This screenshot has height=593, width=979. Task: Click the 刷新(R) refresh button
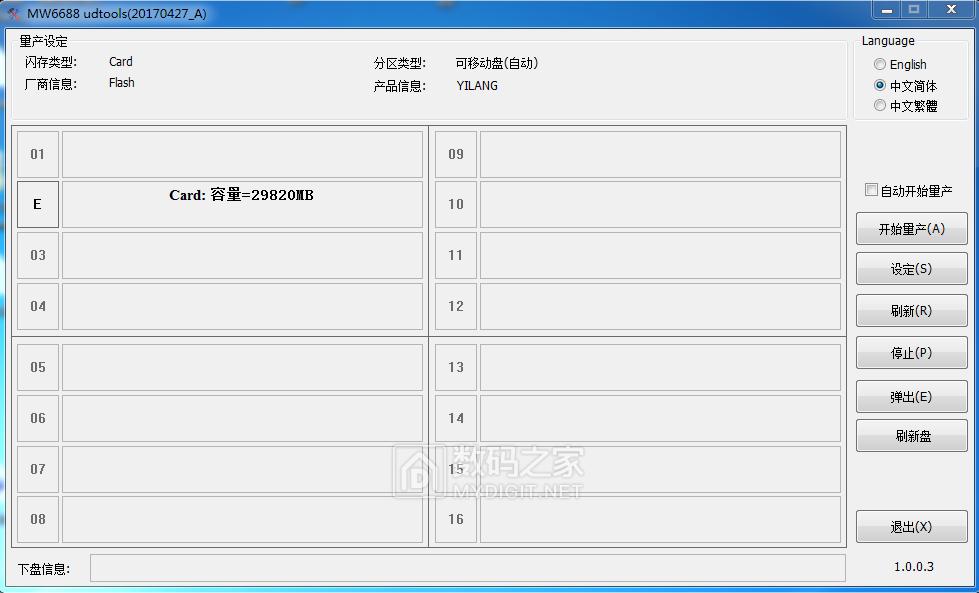point(911,311)
